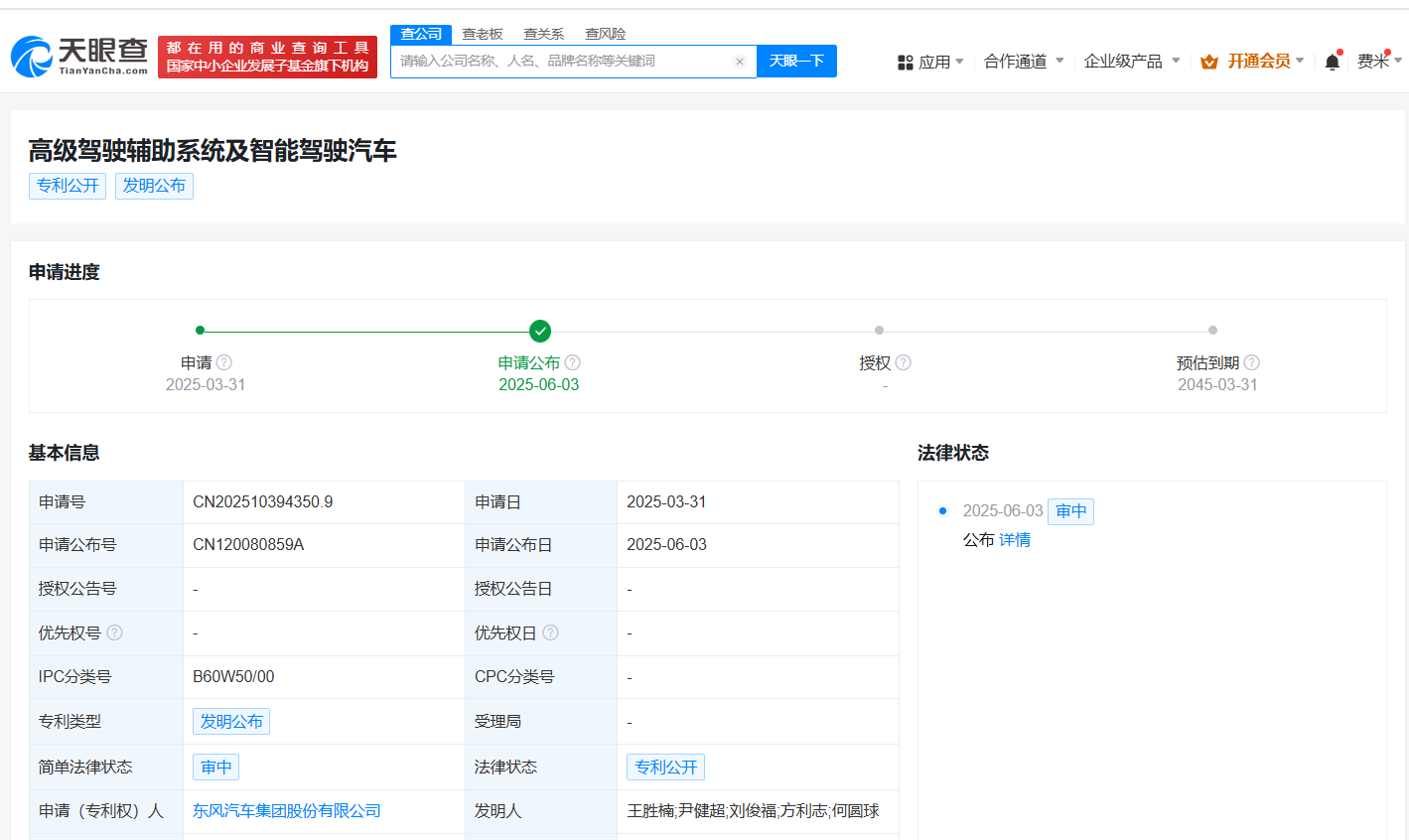The height and width of the screenshot is (840, 1409).
Task: Click the help icon beside 申请公布
Action: point(573,362)
